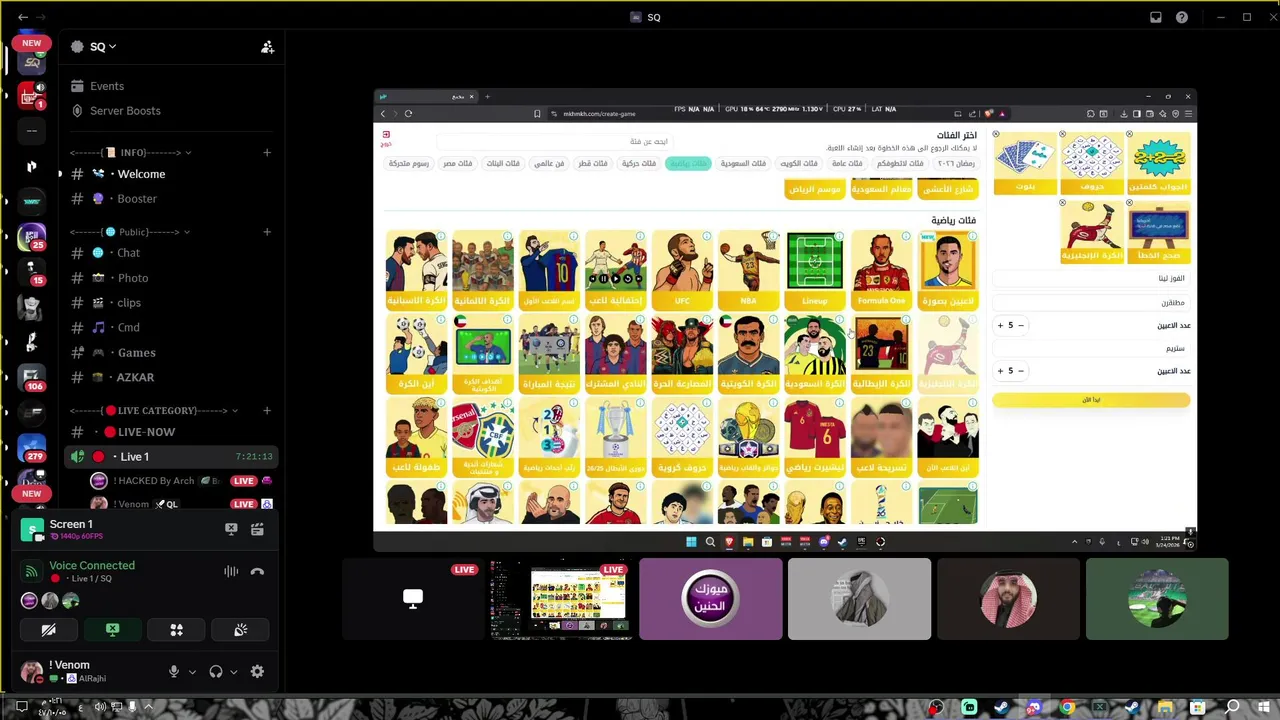Select the Lineup category card in stream
The height and width of the screenshot is (720, 1280).
814,270
